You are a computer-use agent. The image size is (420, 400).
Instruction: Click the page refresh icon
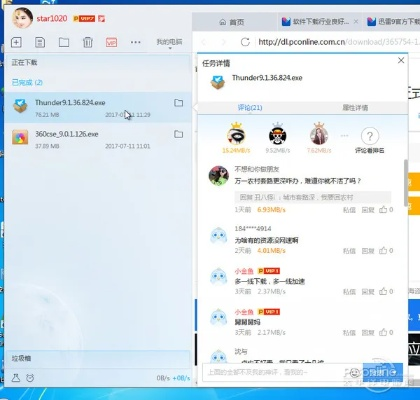245,42
